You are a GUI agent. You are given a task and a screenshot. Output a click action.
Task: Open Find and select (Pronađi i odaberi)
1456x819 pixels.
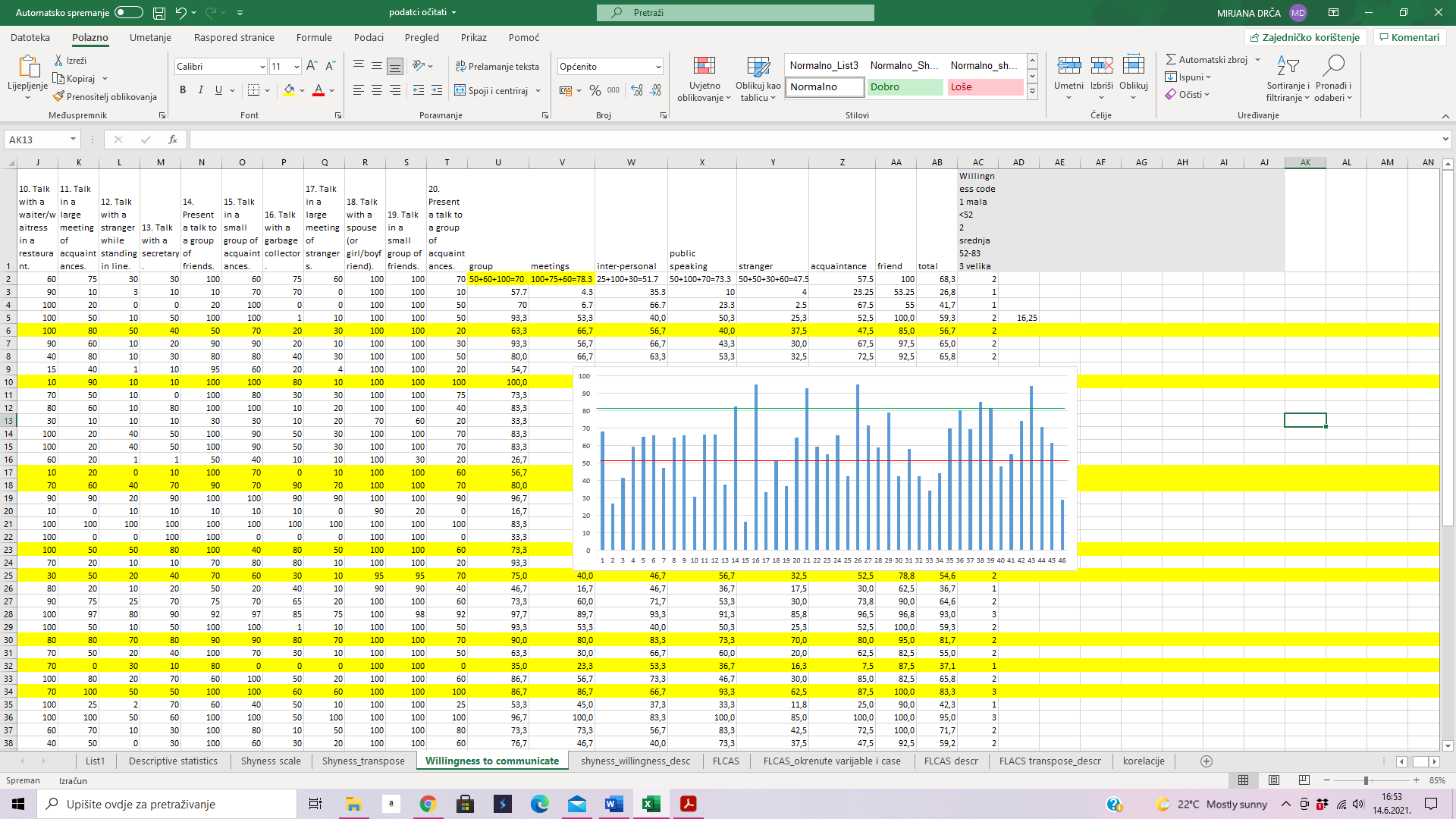[x=1333, y=79]
